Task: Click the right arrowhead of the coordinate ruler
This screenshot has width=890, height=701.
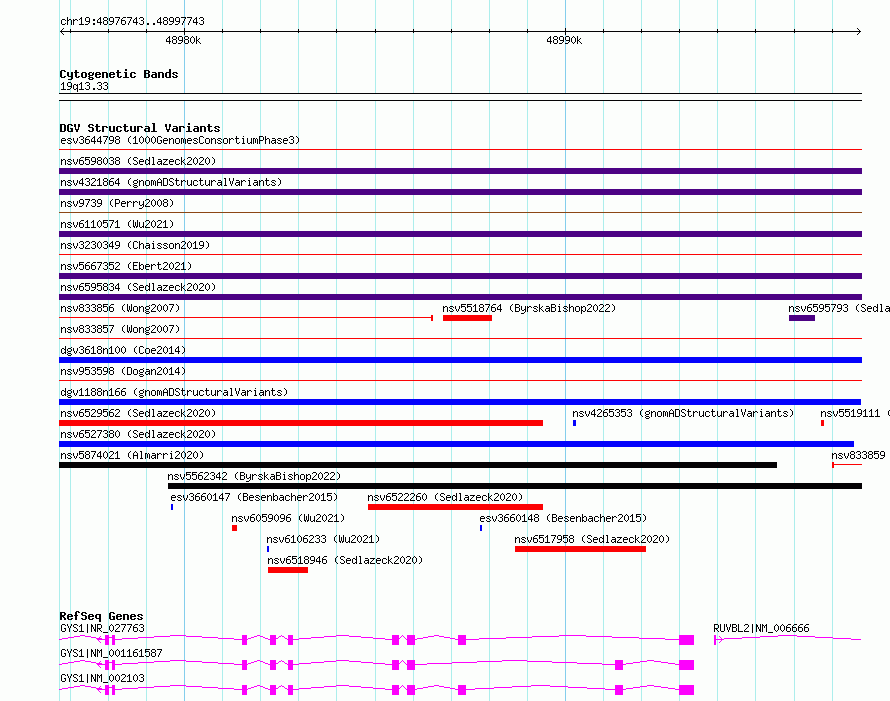Action: point(859,31)
